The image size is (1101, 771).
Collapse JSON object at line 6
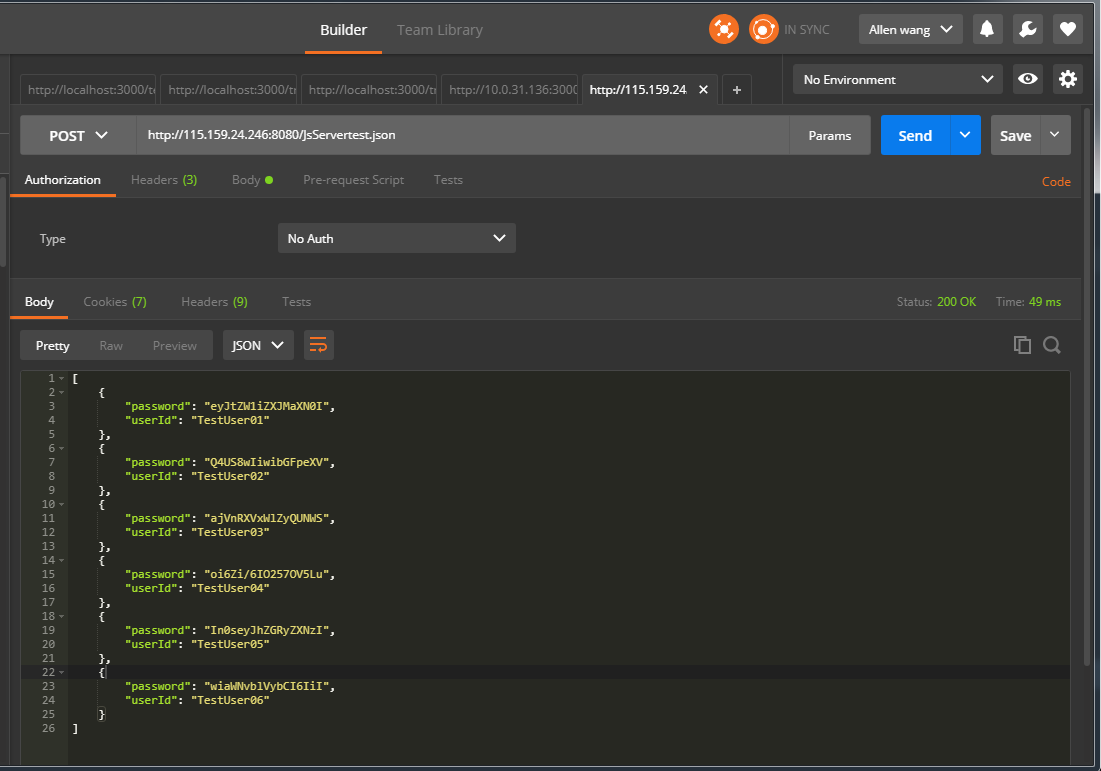[x=61, y=449]
